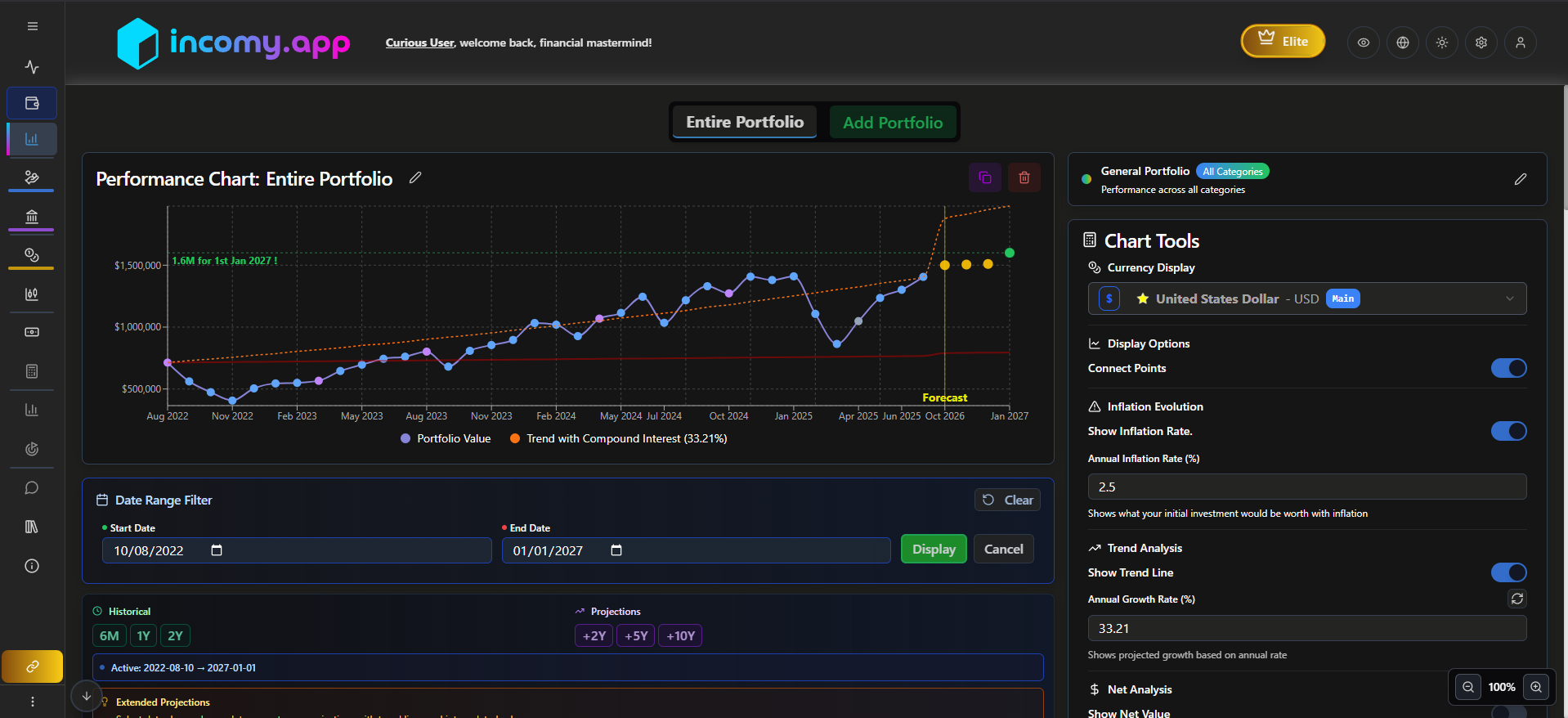Toggle light/dark theme with sun icon
1568x718 pixels.
(x=1442, y=43)
